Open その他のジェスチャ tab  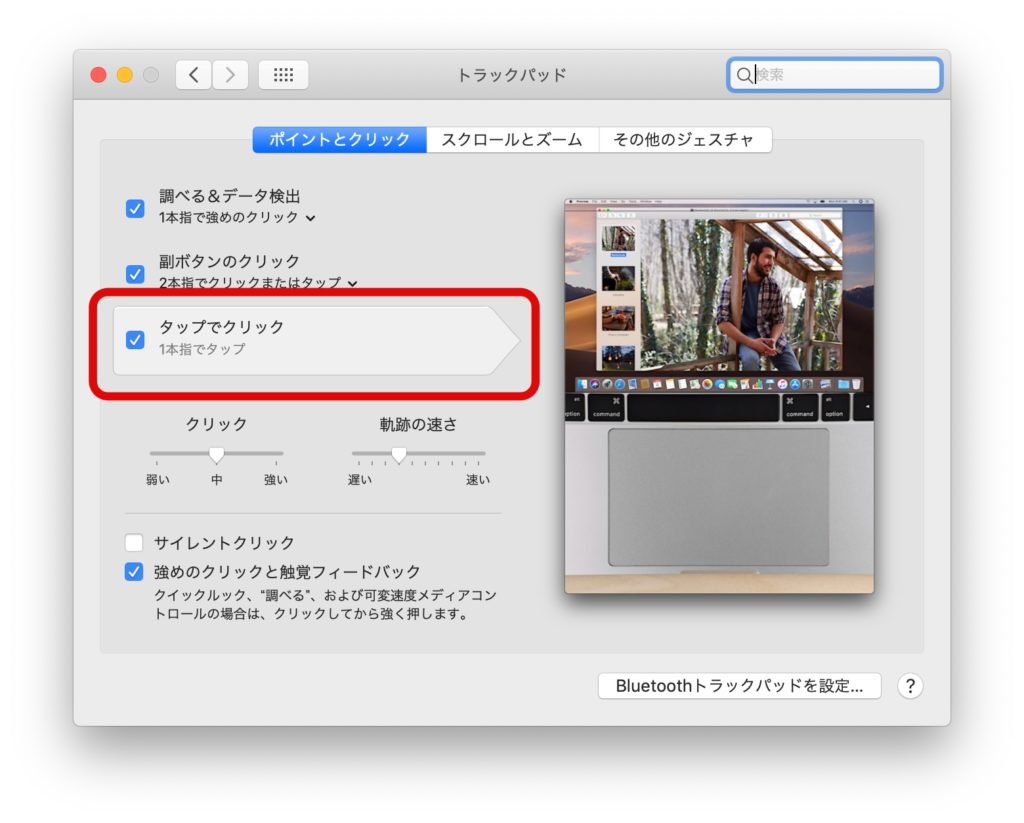[x=684, y=139]
